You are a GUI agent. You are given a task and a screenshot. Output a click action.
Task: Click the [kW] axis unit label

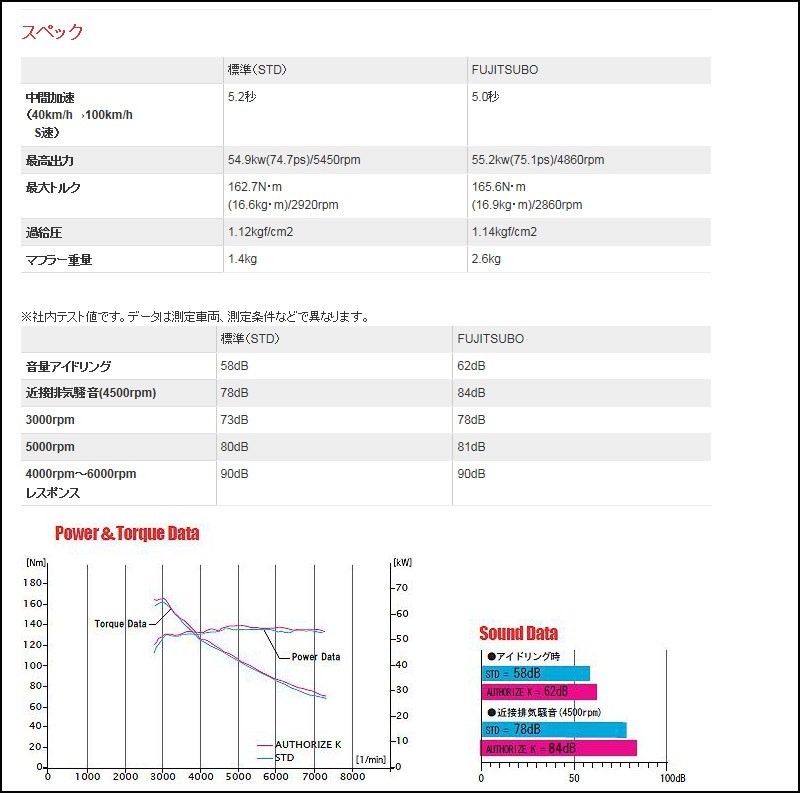tap(403, 562)
